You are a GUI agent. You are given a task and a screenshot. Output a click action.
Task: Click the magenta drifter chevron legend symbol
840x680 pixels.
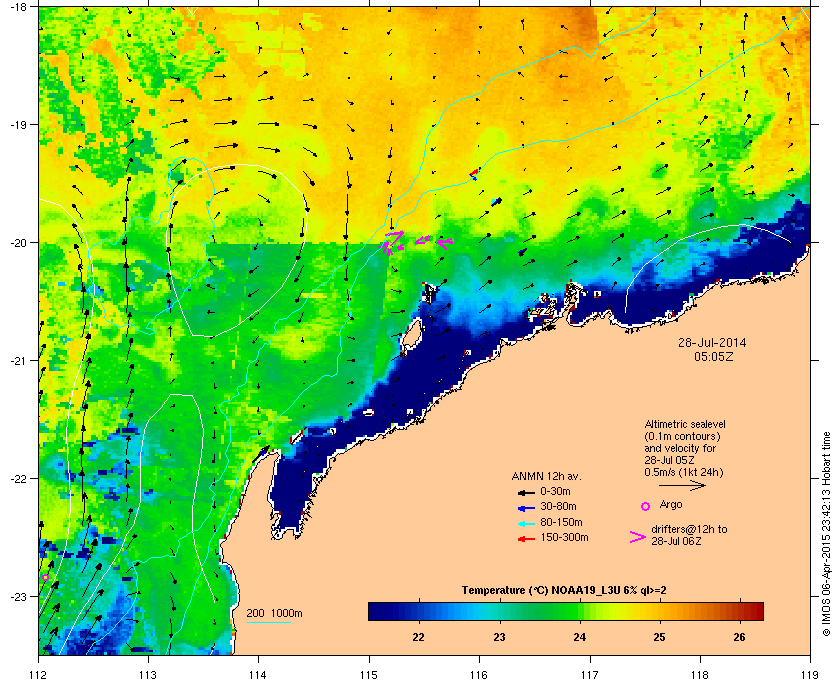[x=638, y=537]
